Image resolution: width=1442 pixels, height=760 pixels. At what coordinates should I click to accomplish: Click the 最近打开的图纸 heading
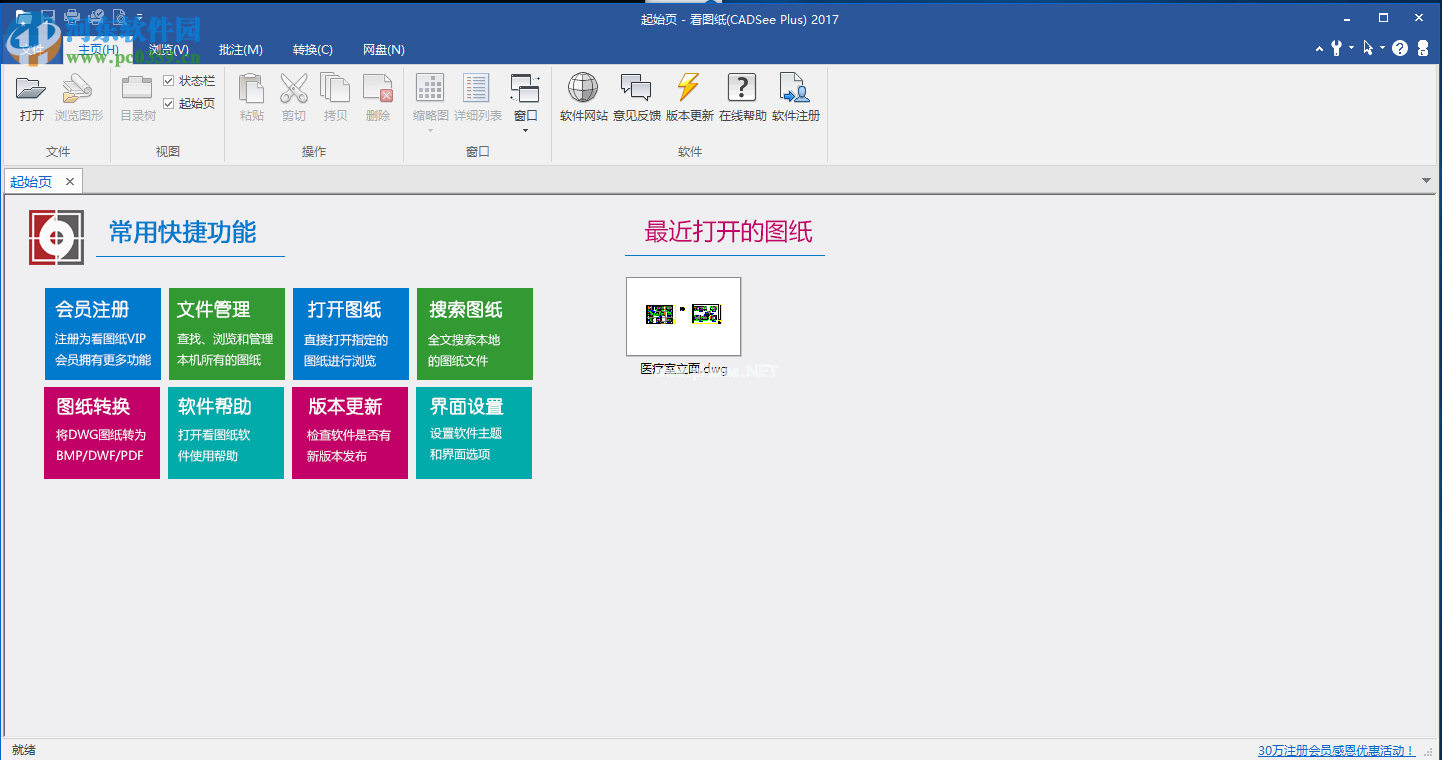(x=728, y=232)
